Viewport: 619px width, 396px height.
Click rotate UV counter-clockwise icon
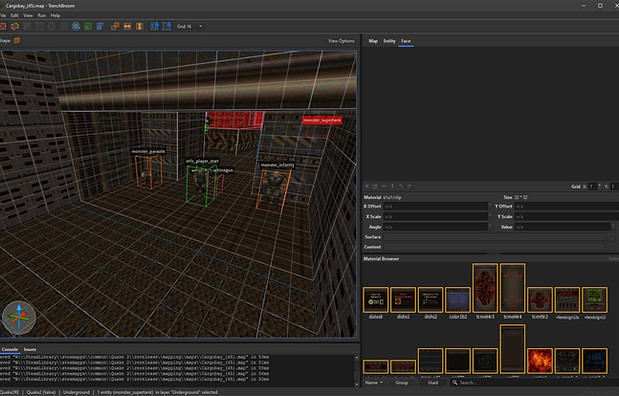(401, 186)
